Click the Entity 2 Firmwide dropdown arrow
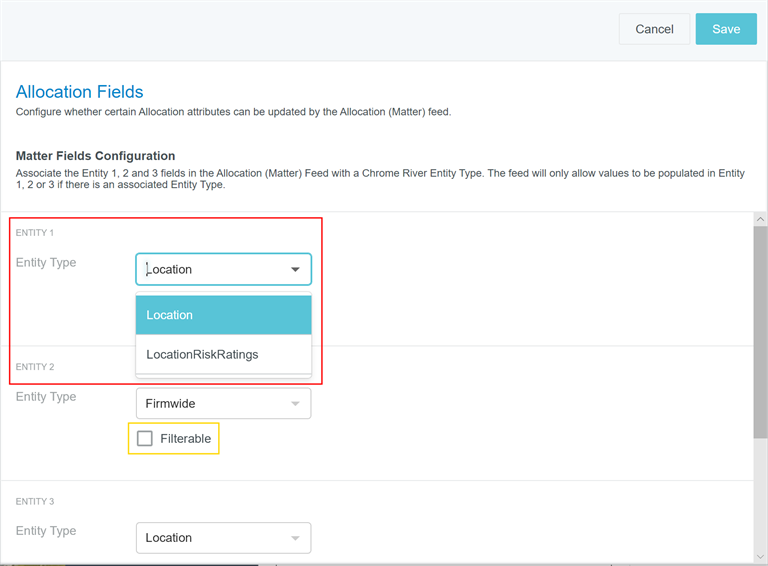This screenshot has width=768, height=566. 295,404
